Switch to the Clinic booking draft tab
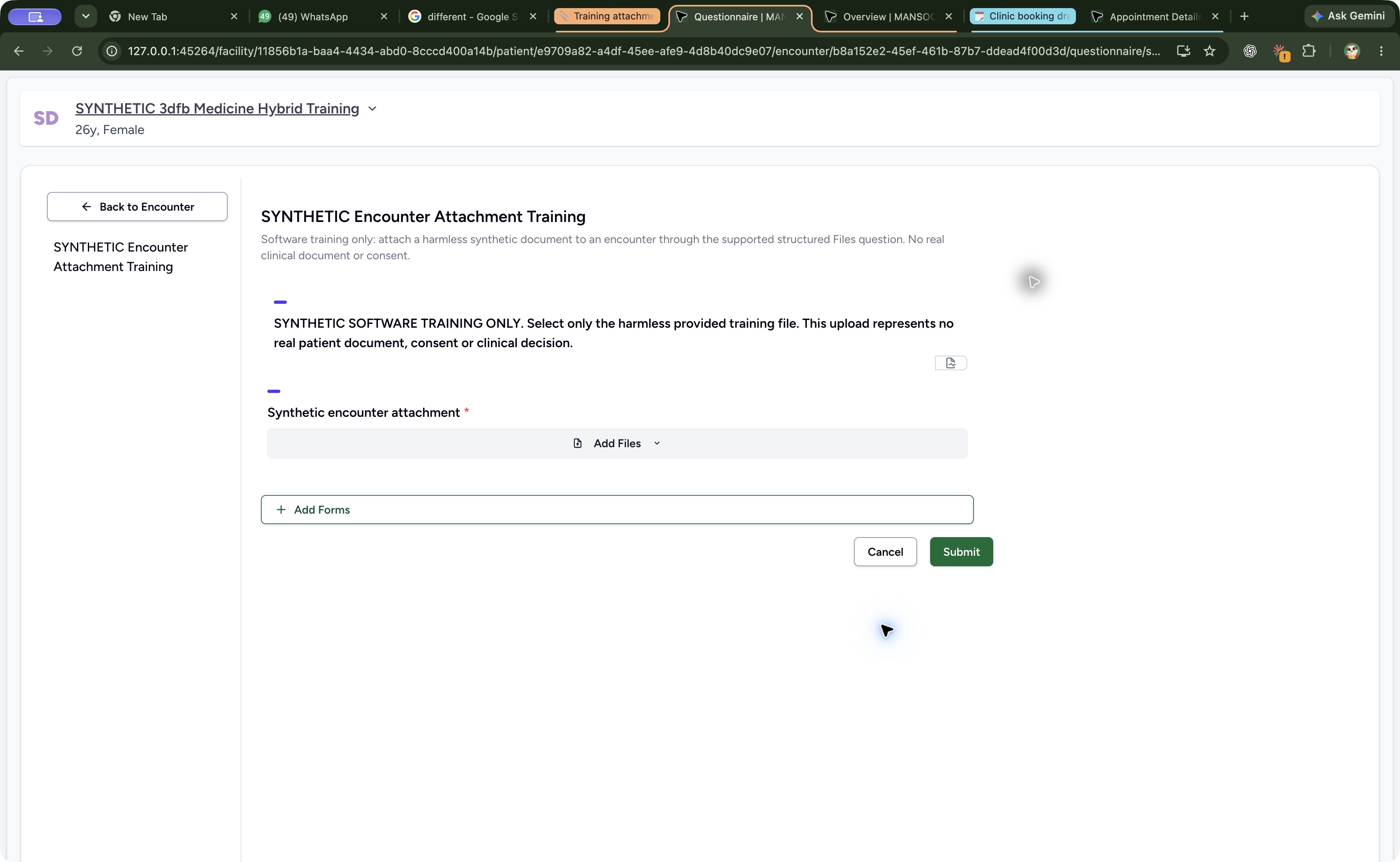This screenshot has width=1400, height=862. [1022, 17]
